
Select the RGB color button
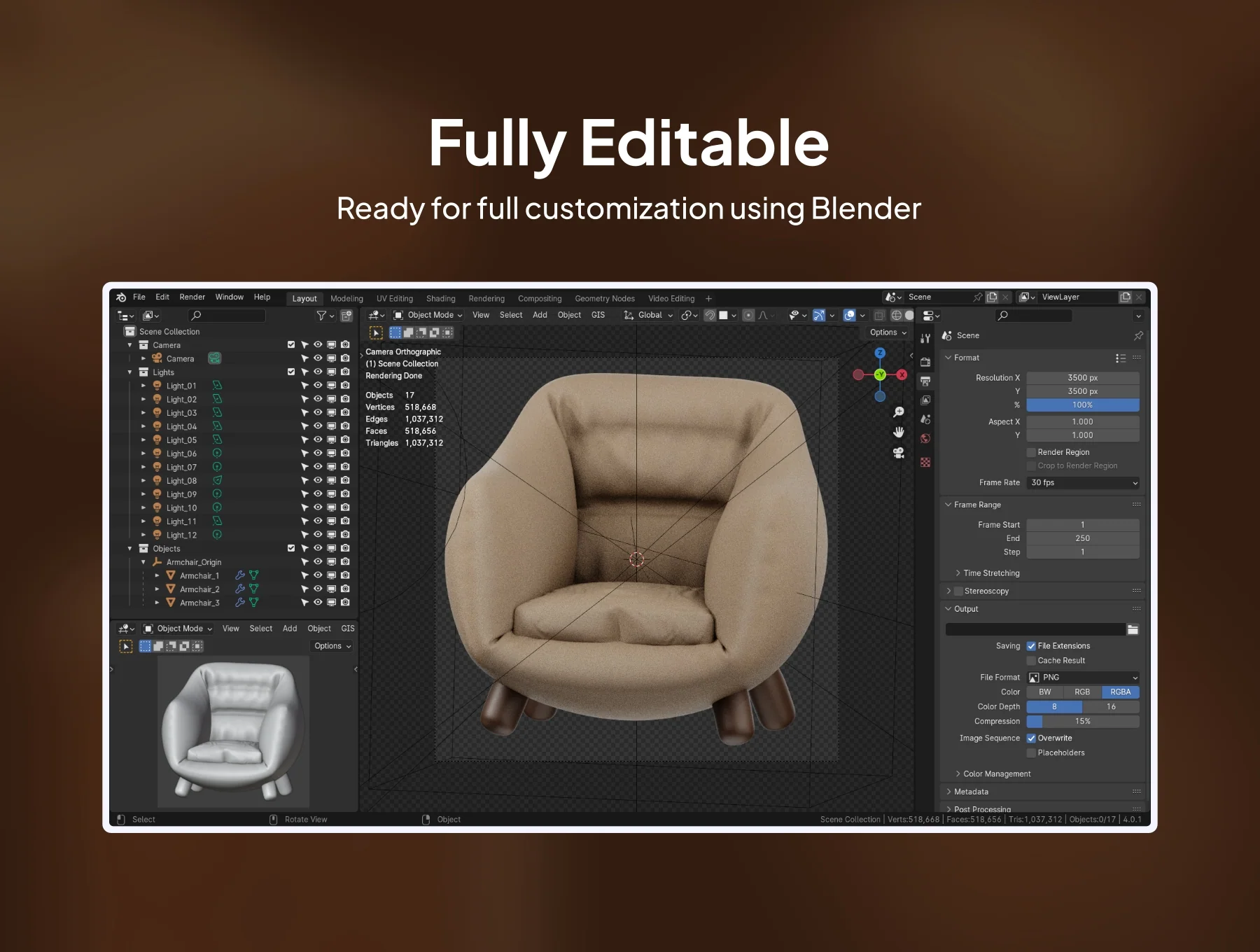pyautogui.click(x=1082, y=692)
